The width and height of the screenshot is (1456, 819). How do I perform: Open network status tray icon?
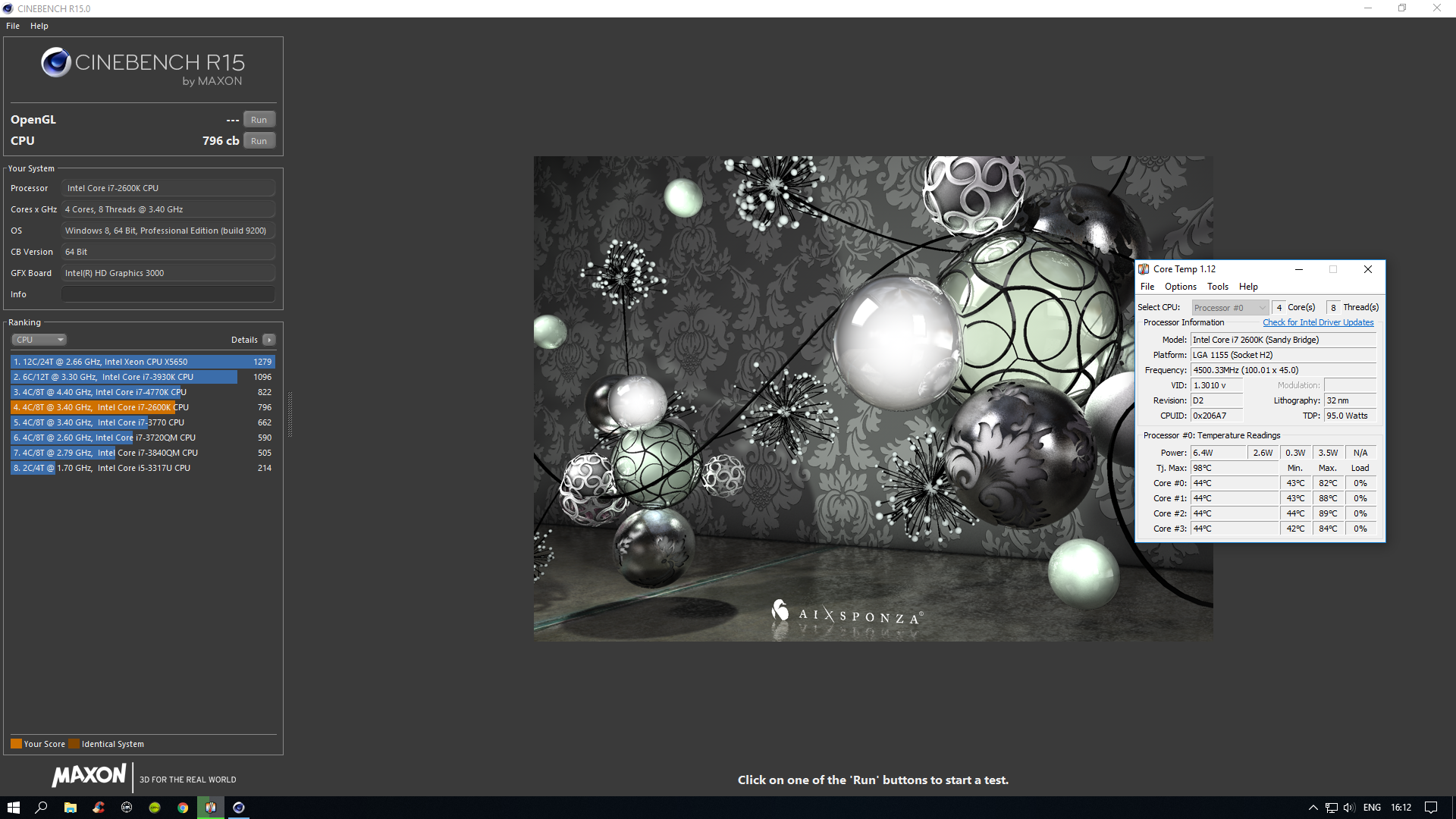[1332, 808]
